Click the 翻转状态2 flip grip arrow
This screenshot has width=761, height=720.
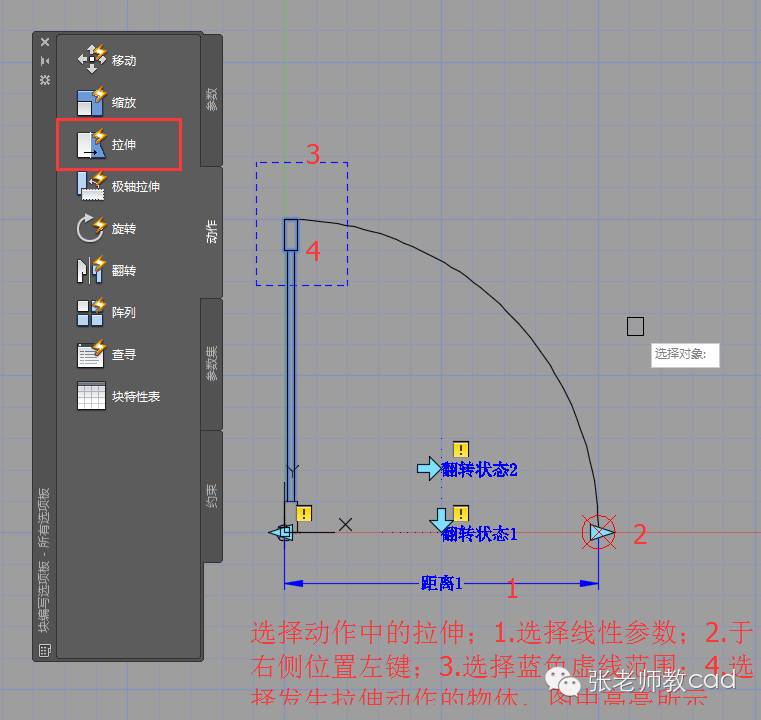click(x=429, y=468)
